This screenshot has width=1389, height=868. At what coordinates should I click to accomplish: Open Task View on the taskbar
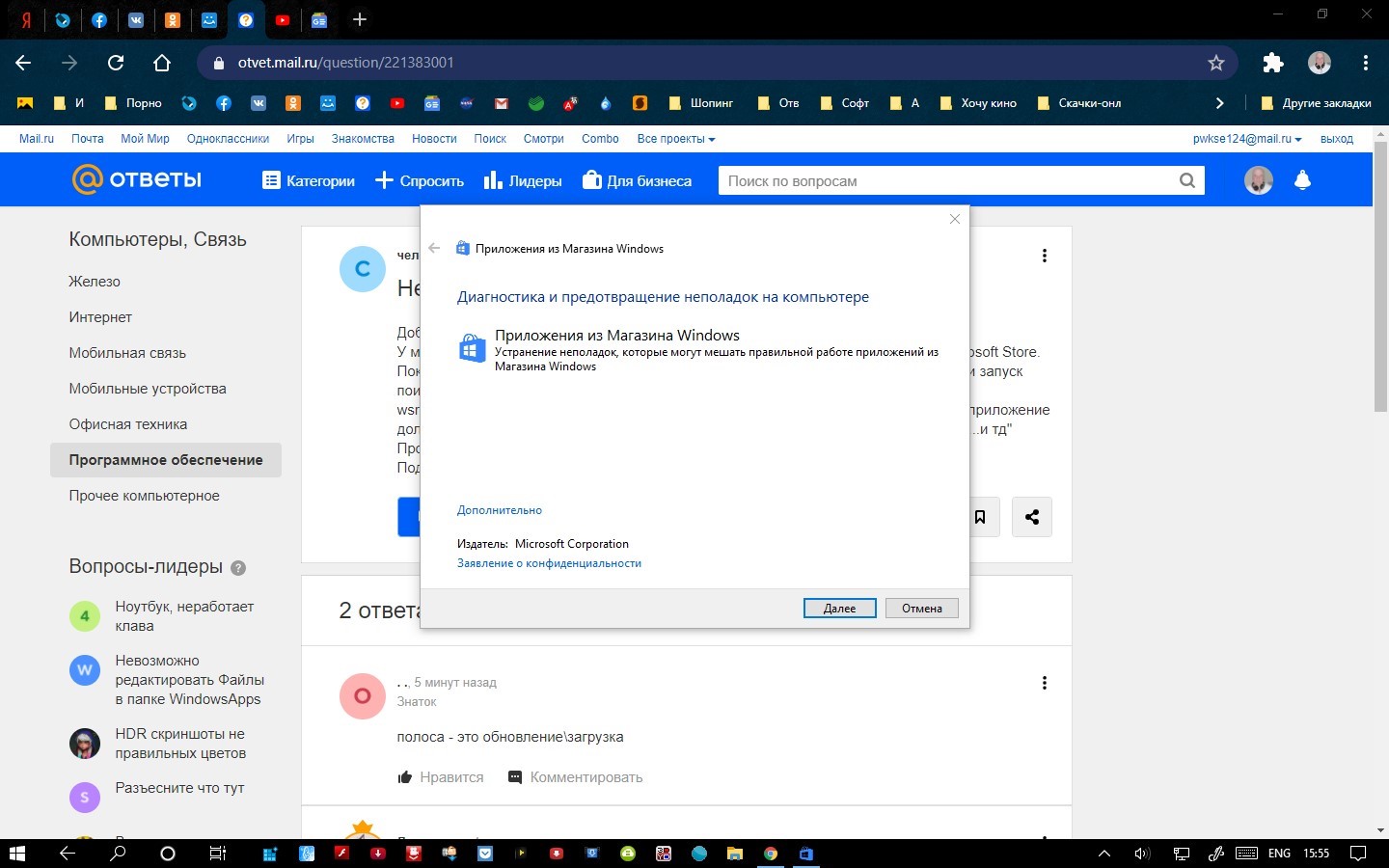(218, 854)
